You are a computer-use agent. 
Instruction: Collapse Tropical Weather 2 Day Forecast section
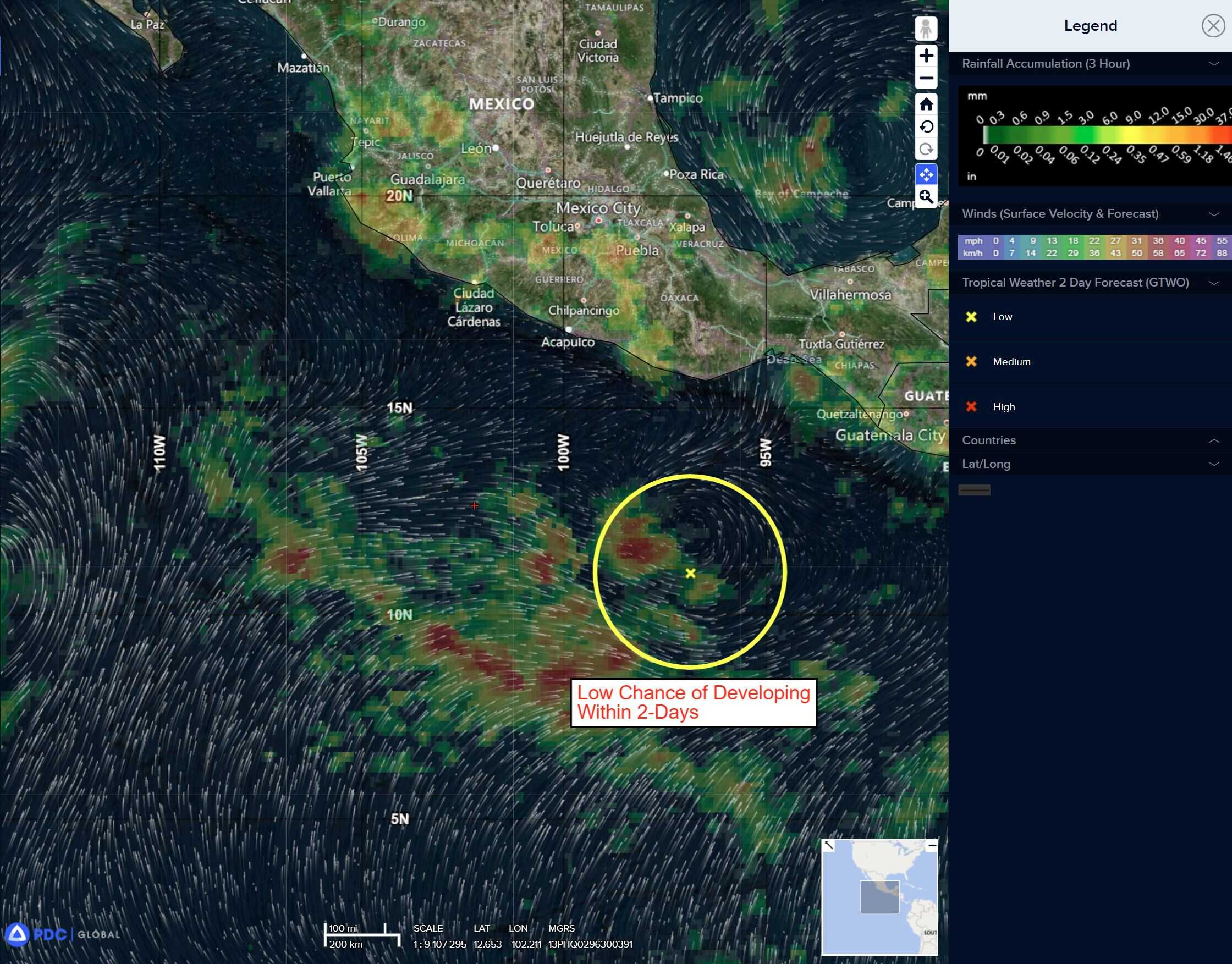coord(1213,283)
